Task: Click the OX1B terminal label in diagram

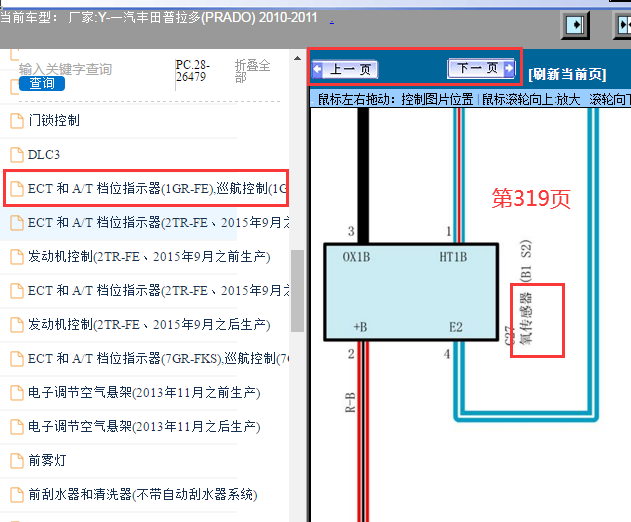Action: click(x=356, y=257)
